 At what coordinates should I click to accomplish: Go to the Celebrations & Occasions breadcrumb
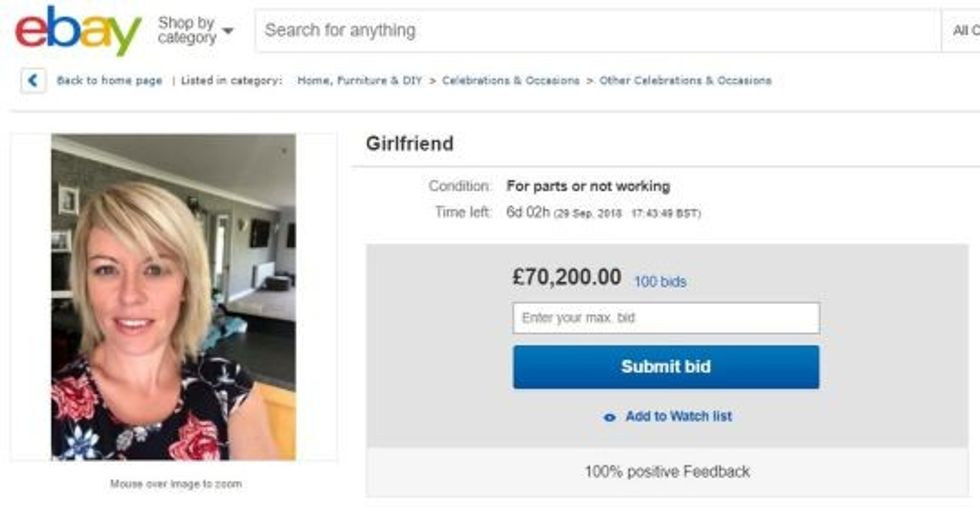(510, 81)
